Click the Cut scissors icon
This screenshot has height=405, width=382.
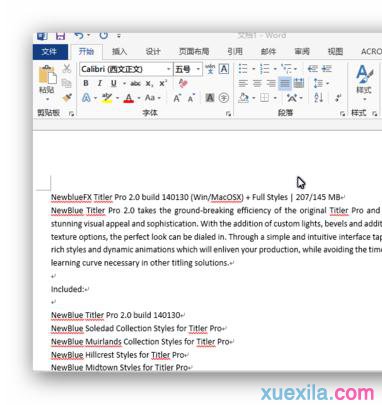point(67,69)
